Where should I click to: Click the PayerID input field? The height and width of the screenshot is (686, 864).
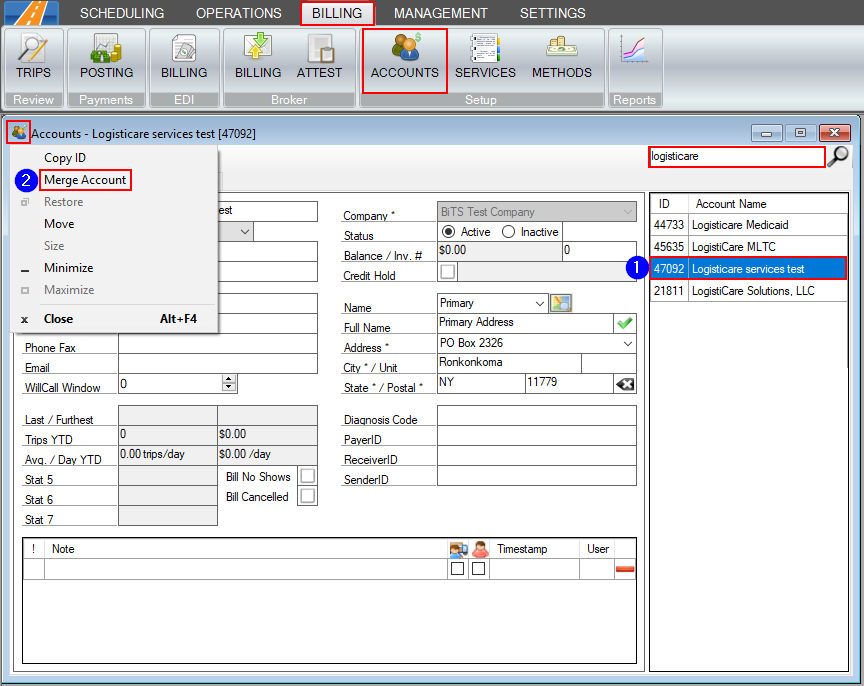pos(537,436)
